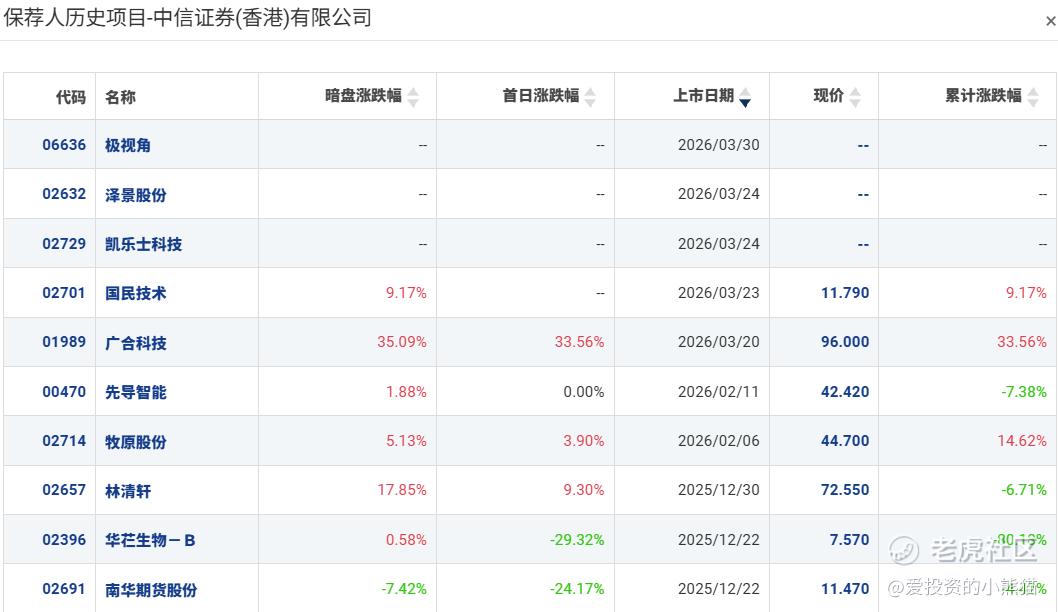This screenshot has height=612, width=1058.
Task: Select listing date 2026/03/30
Action: [x=719, y=145]
